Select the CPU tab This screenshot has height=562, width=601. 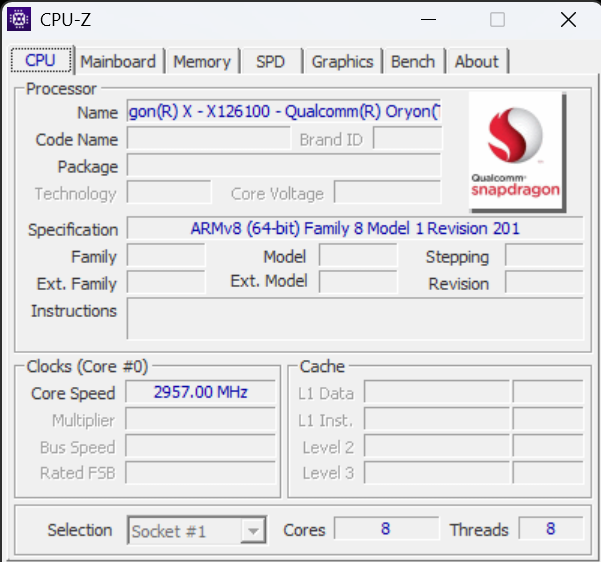(x=41, y=60)
